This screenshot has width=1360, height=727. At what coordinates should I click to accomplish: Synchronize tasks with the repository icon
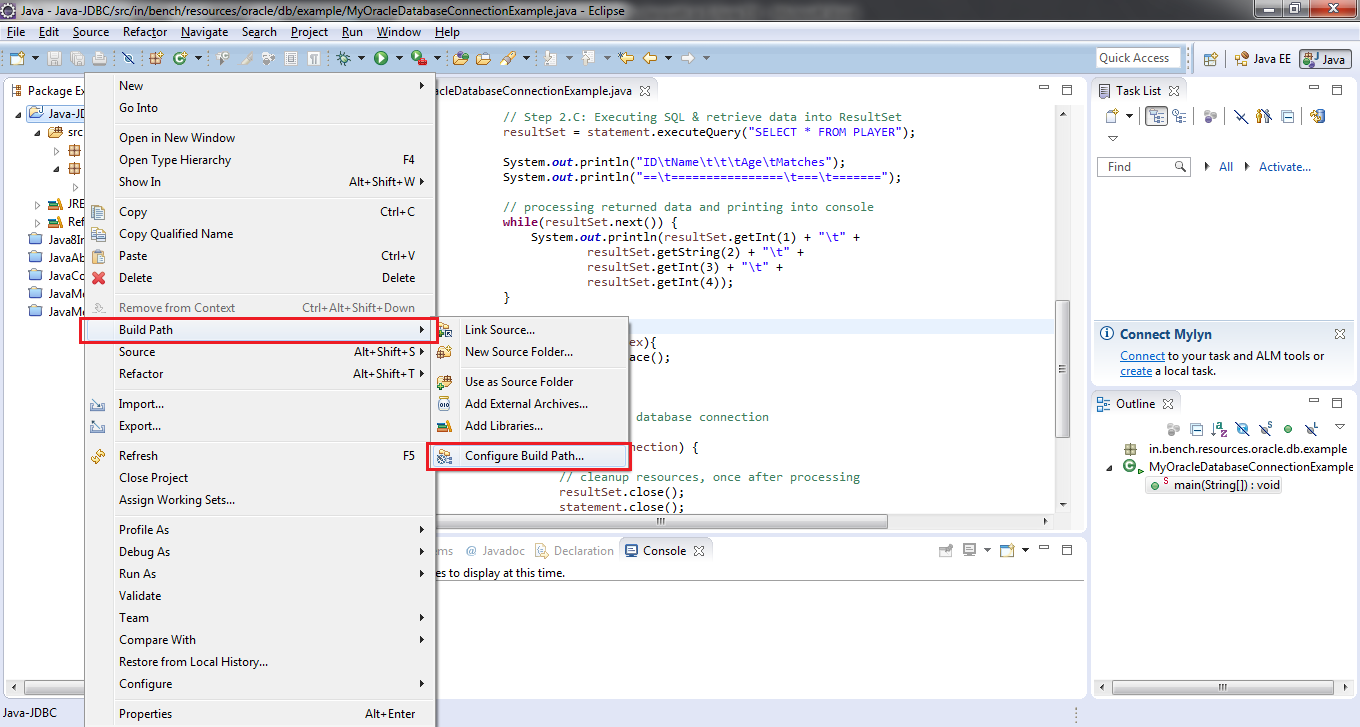tap(1318, 117)
